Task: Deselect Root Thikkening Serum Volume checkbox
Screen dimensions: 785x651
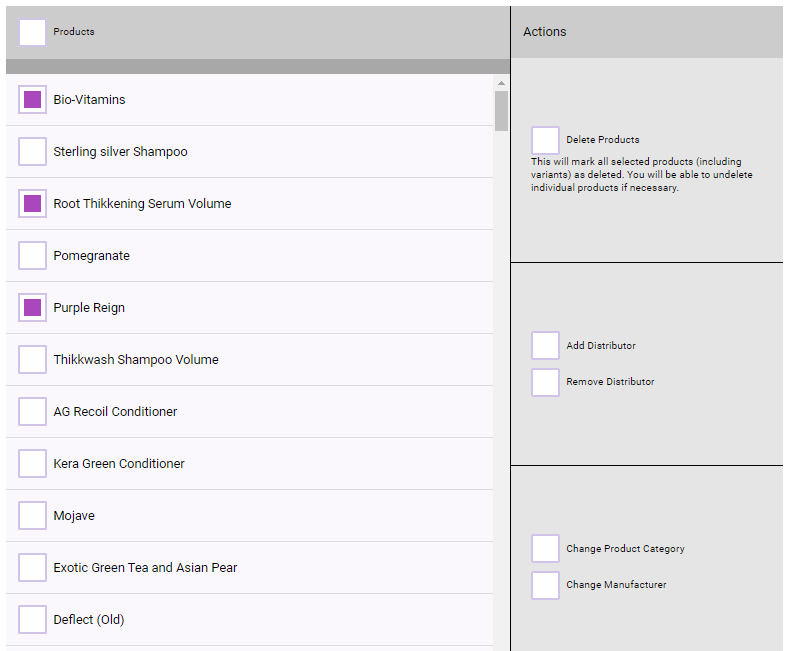Action: click(x=33, y=204)
